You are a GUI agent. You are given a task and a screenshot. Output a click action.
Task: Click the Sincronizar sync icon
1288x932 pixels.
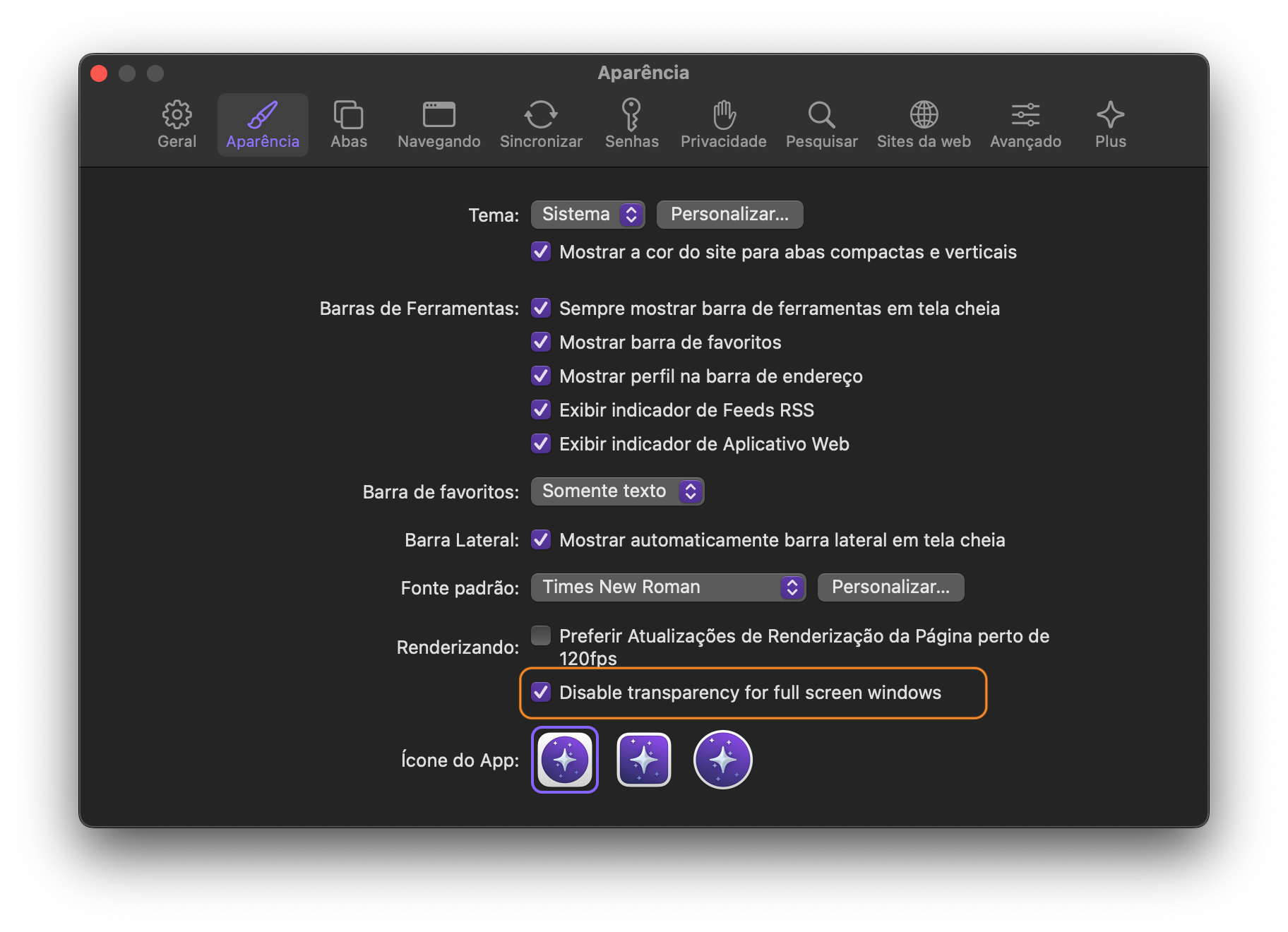click(541, 125)
